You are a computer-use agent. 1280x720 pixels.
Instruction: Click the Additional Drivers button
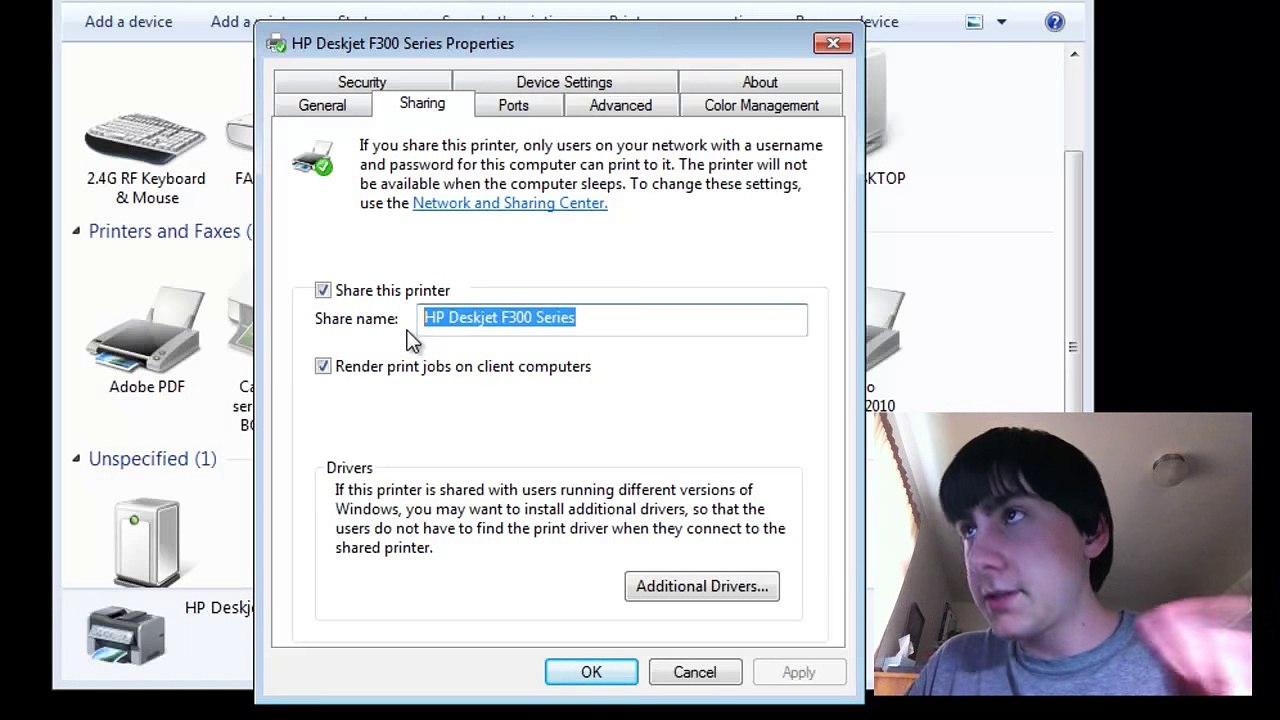click(x=702, y=586)
